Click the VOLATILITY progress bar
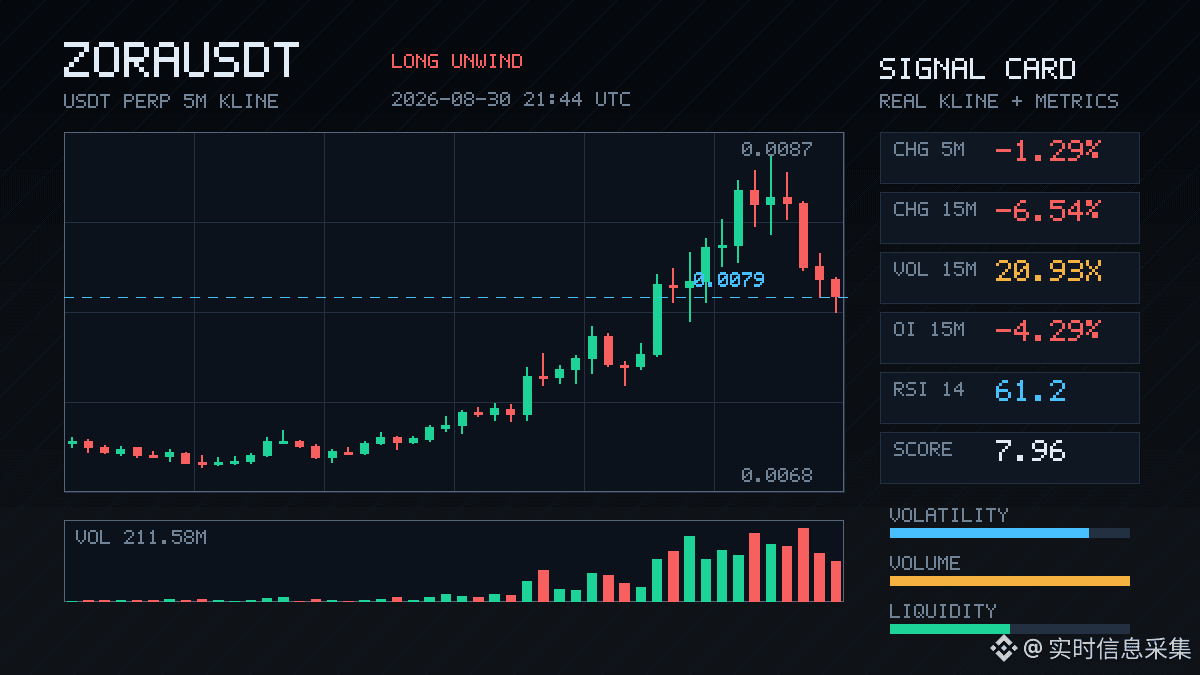The width and height of the screenshot is (1200, 675). click(x=1010, y=533)
